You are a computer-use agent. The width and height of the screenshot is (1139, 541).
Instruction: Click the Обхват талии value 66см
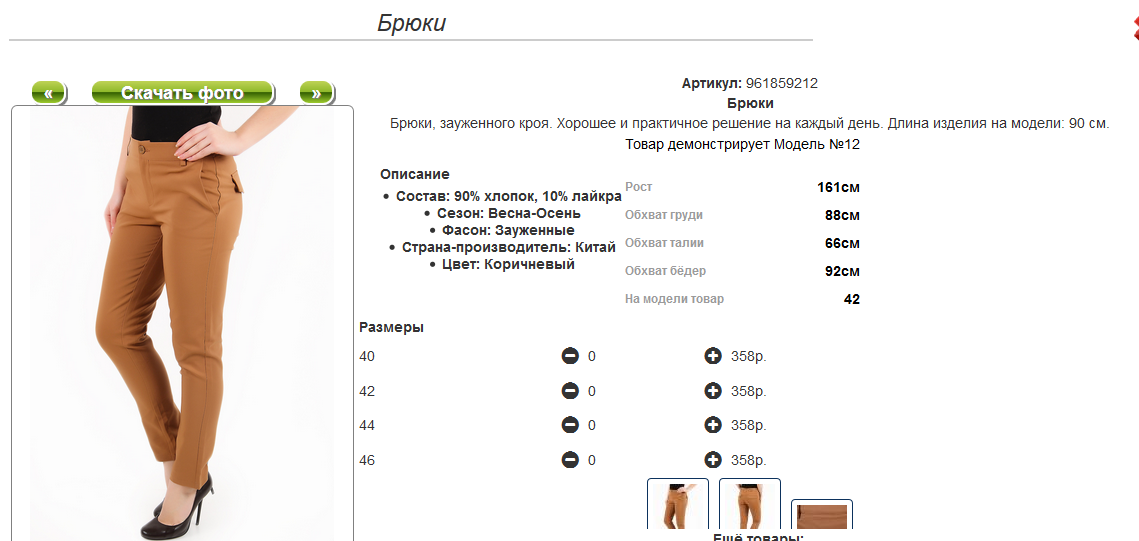tap(842, 243)
